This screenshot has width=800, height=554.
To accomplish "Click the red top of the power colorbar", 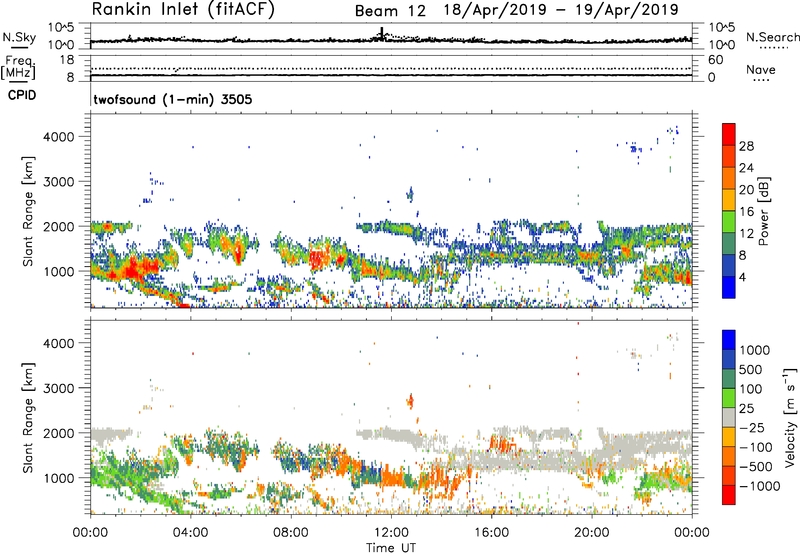I will 729,134.
